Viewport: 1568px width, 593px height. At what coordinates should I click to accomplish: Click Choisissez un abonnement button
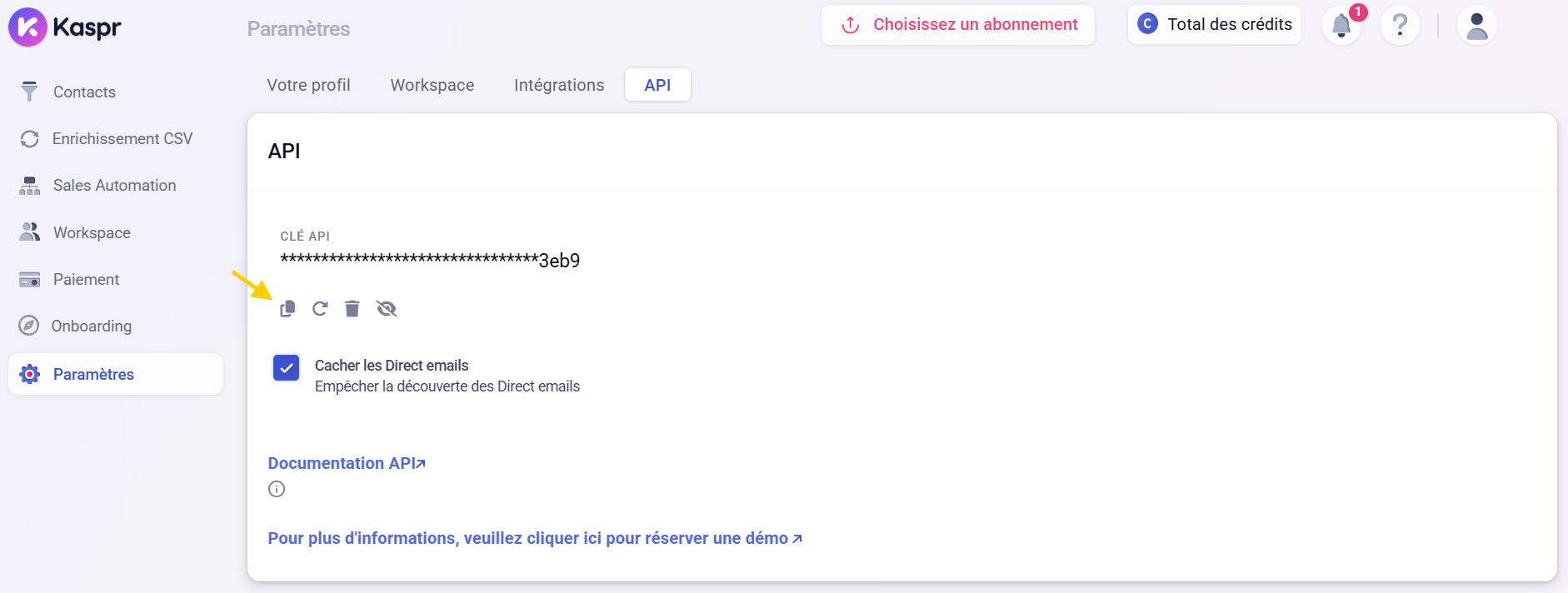click(958, 25)
